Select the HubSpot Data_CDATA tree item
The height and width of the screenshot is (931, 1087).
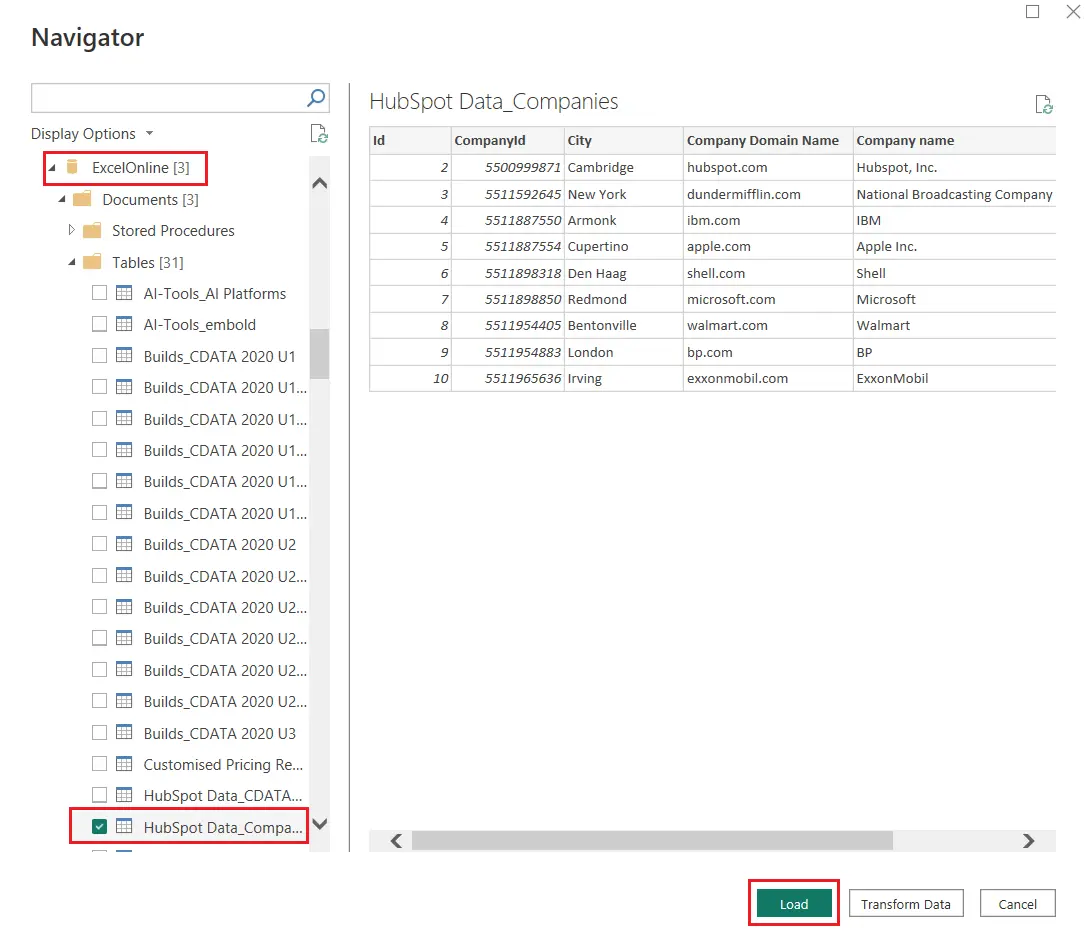tap(222, 795)
